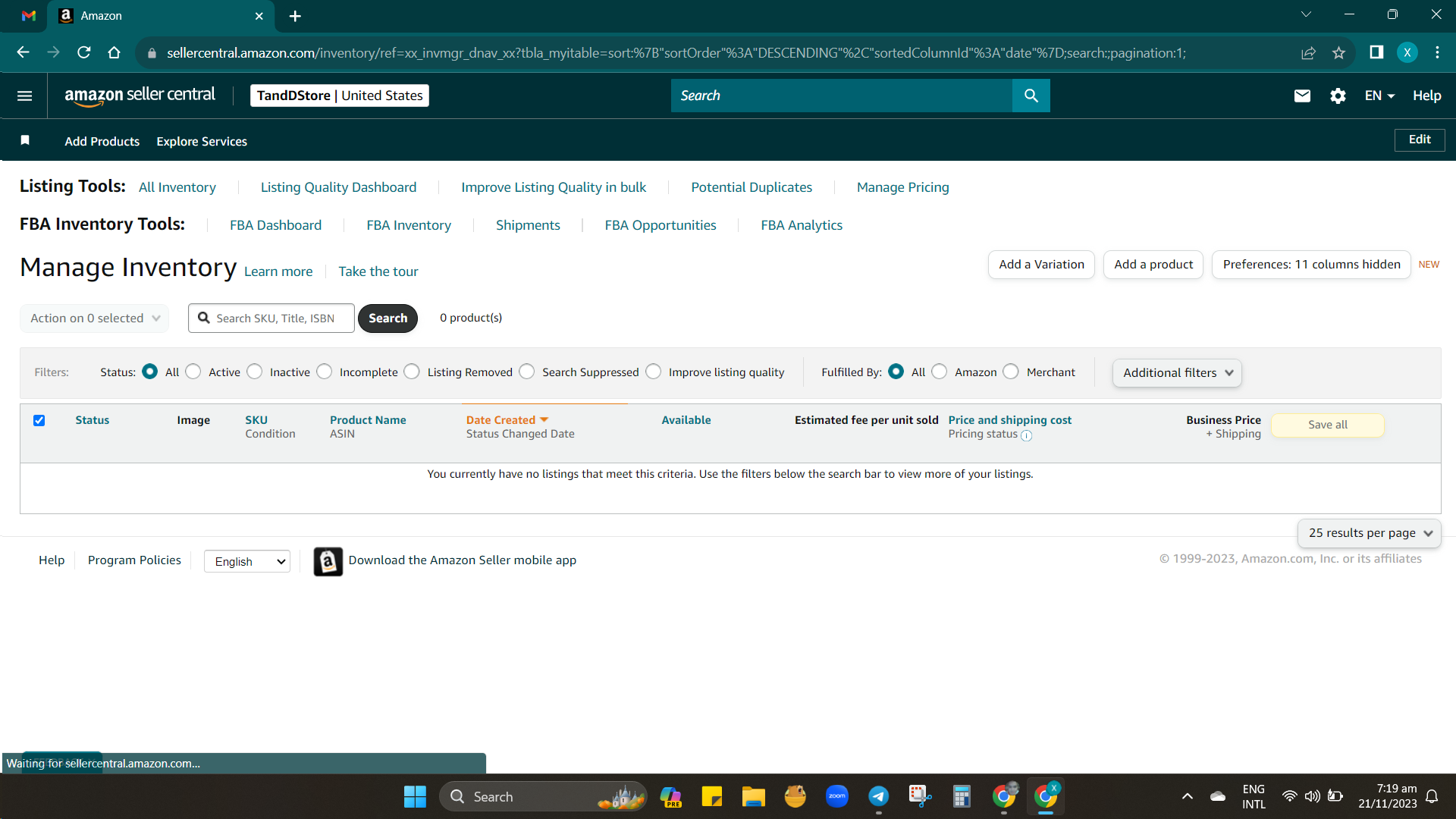Select Fulfilled By Amazon radio button
Viewport: 1456px width, 819px height.
(x=940, y=372)
